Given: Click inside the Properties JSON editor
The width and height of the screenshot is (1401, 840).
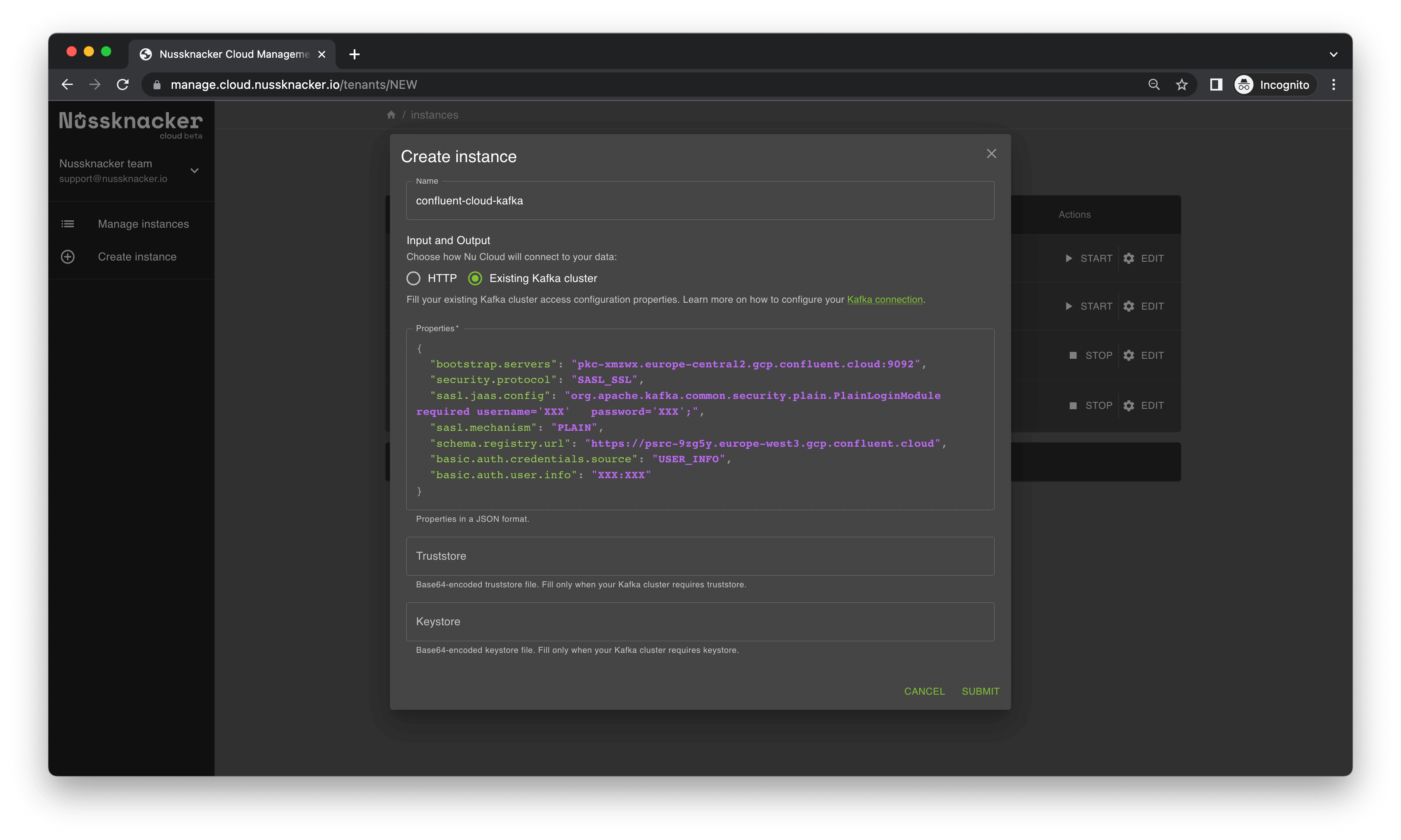Looking at the screenshot, I should click(x=700, y=420).
